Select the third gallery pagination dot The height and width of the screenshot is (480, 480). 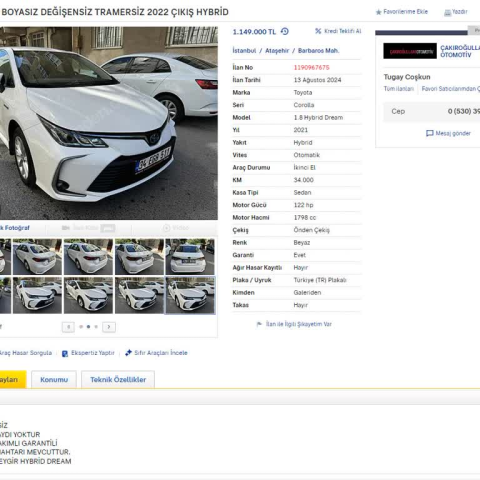point(96,327)
